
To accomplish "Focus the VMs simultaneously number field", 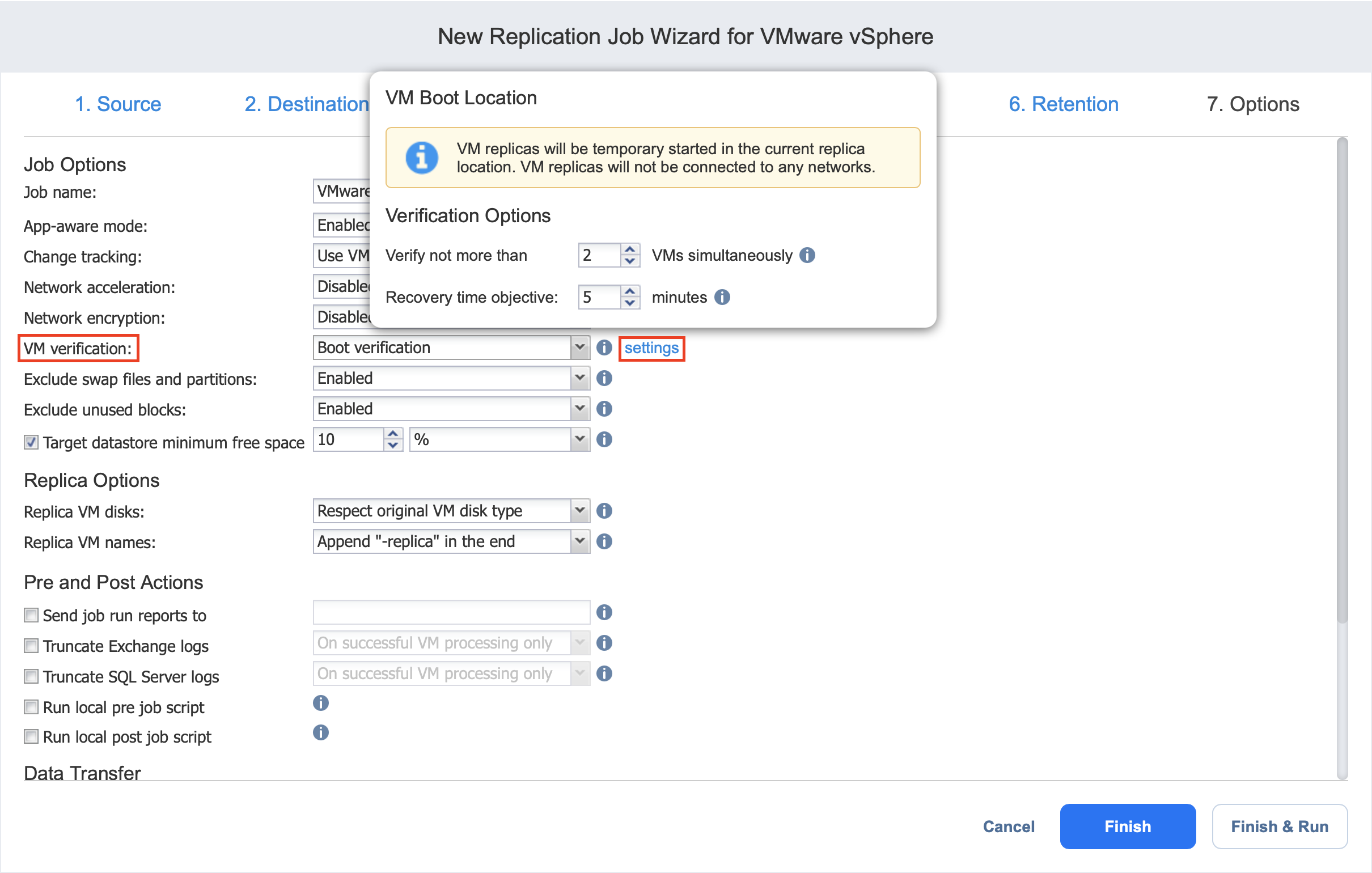I will click(599, 255).
